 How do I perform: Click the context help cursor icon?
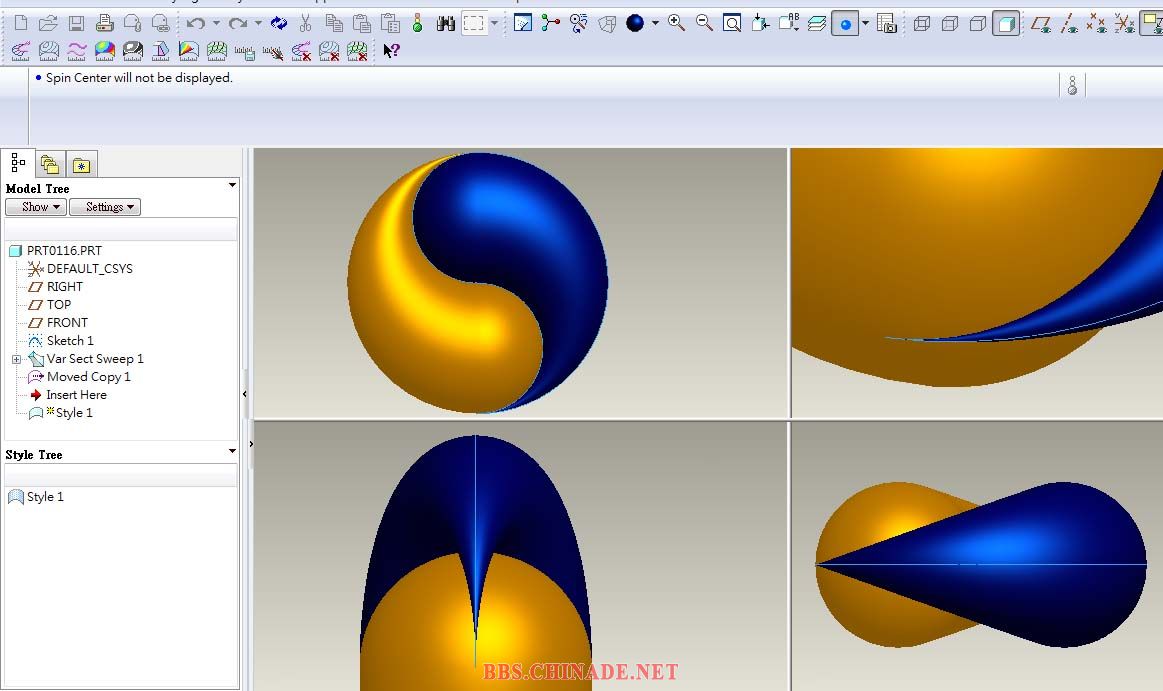point(391,50)
